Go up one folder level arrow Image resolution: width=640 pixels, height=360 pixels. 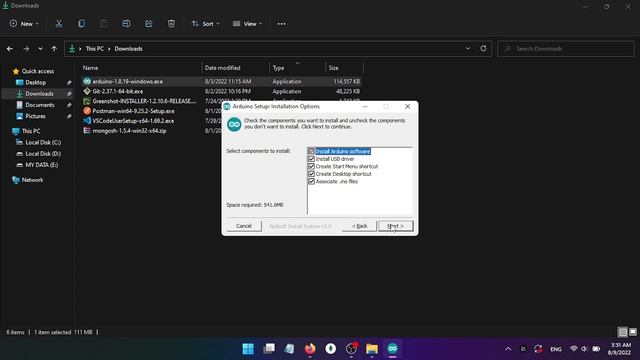point(54,49)
